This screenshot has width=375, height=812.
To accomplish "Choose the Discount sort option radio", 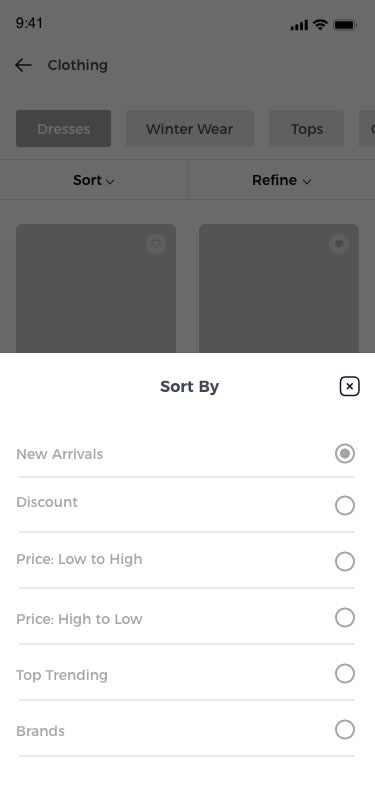I will click(345, 505).
